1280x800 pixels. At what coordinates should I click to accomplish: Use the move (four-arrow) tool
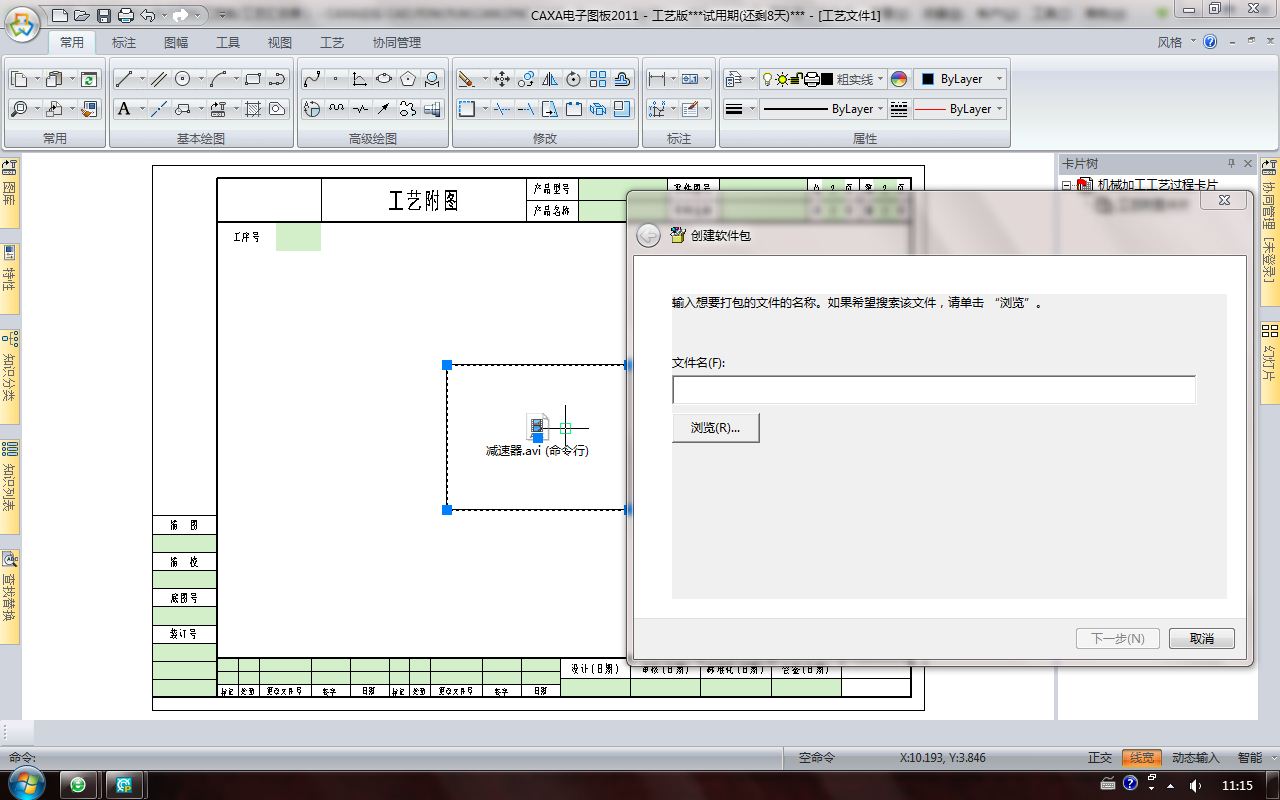pyautogui.click(x=502, y=79)
